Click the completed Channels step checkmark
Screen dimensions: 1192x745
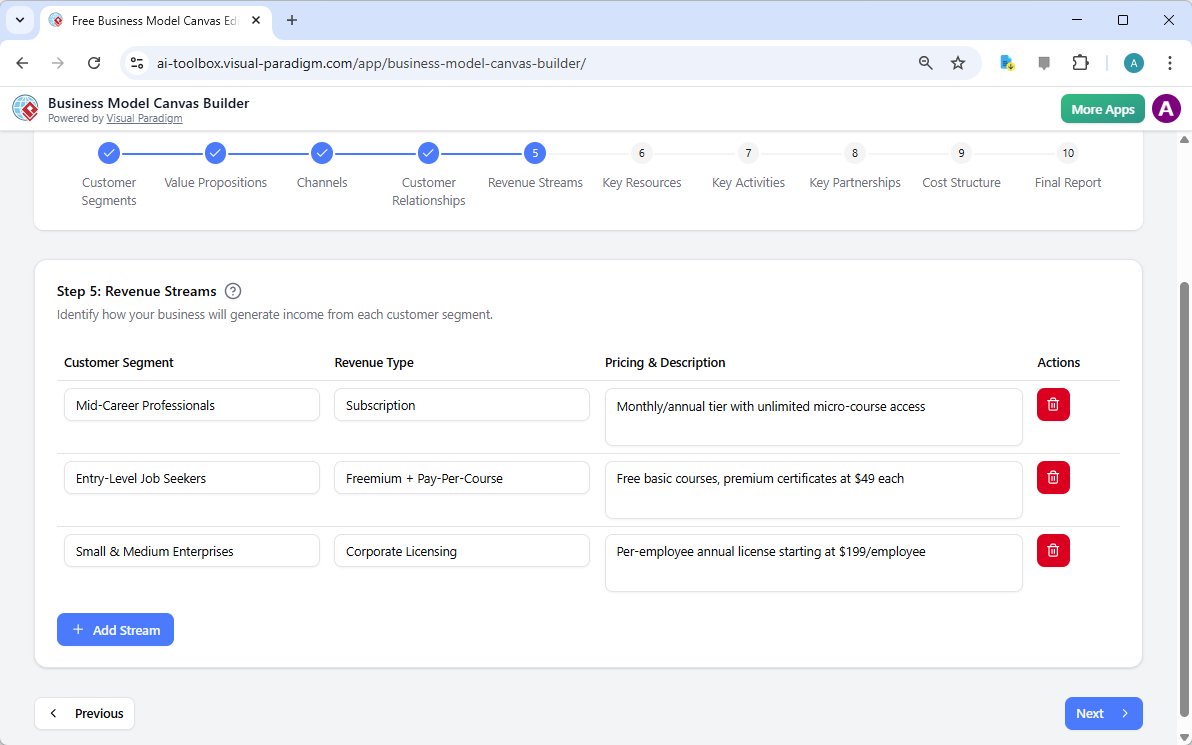click(x=321, y=153)
